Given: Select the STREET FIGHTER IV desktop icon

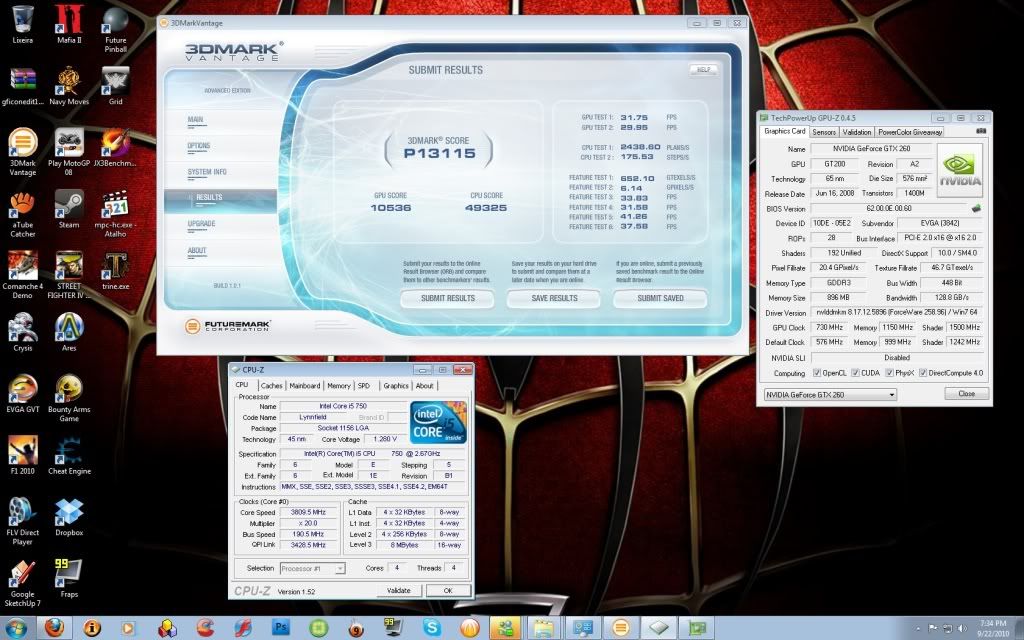Looking at the screenshot, I should pos(69,274).
